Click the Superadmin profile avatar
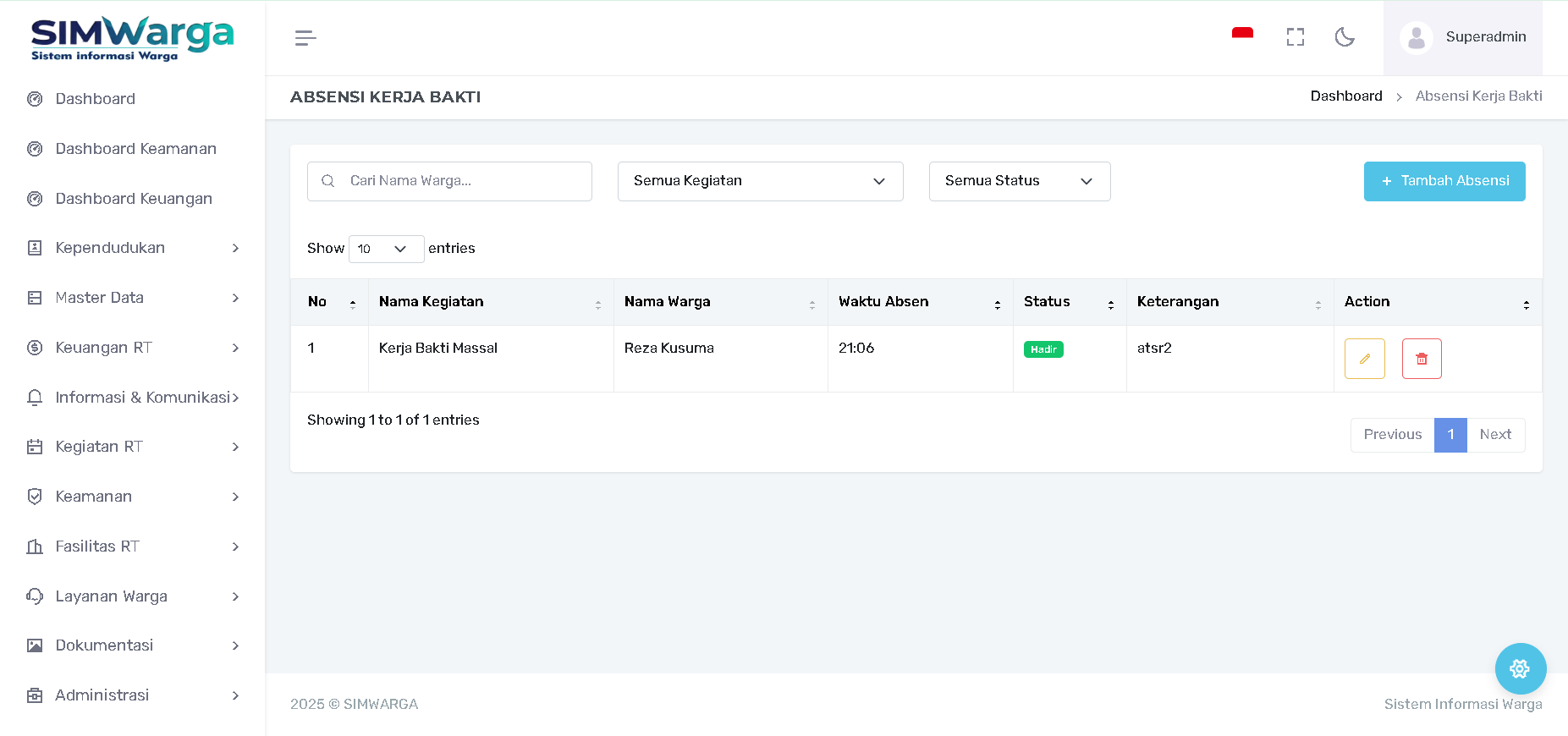This screenshot has height=736, width=1568. click(1416, 37)
